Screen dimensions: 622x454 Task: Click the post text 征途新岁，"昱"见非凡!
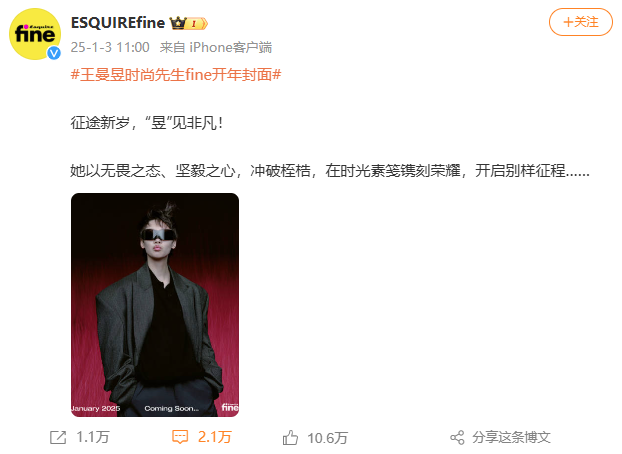147,123
